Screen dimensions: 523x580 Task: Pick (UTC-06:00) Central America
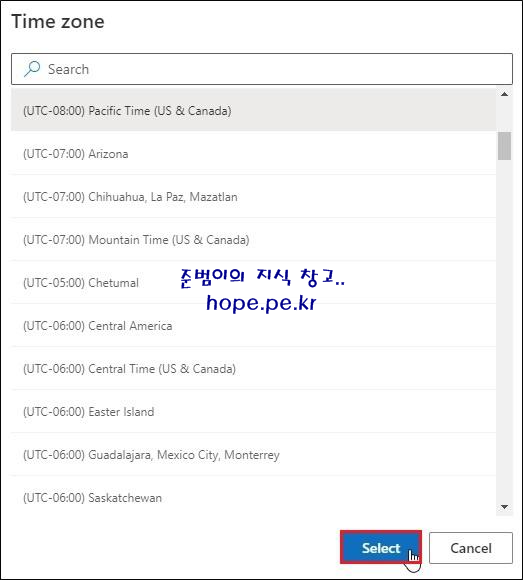(x=253, y=326)
